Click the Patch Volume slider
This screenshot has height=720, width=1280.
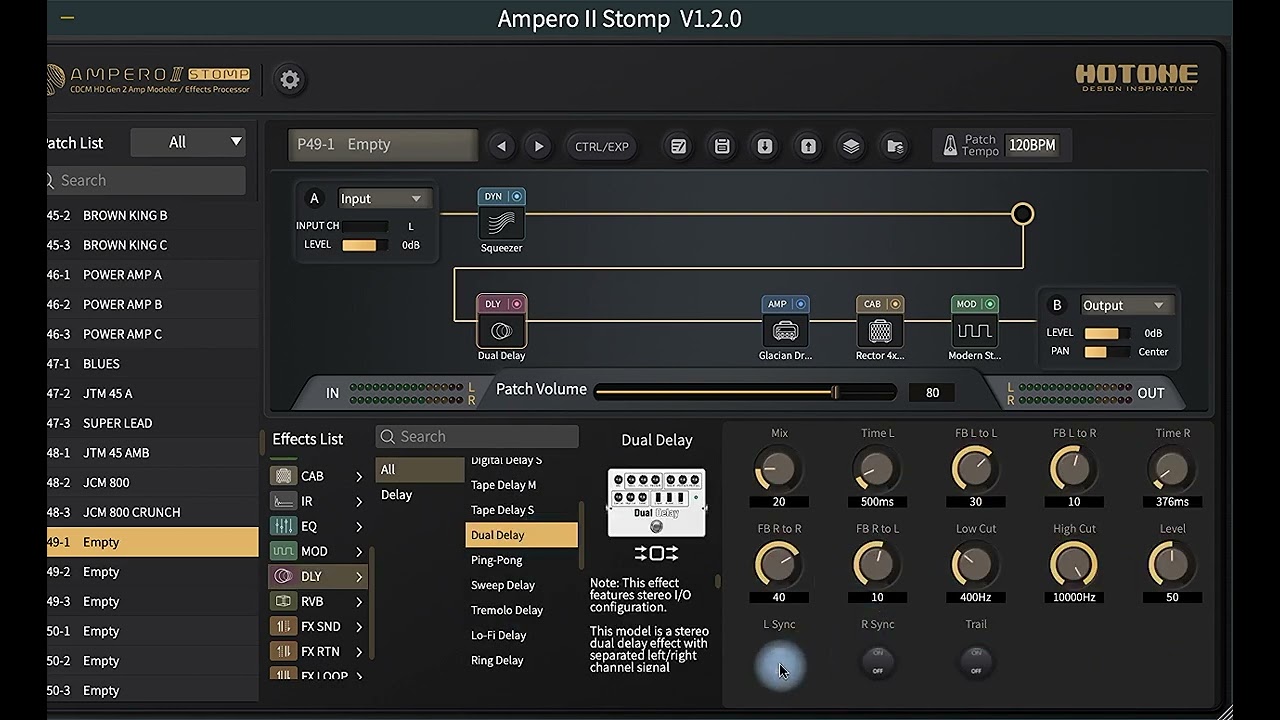tap(745, 393)
